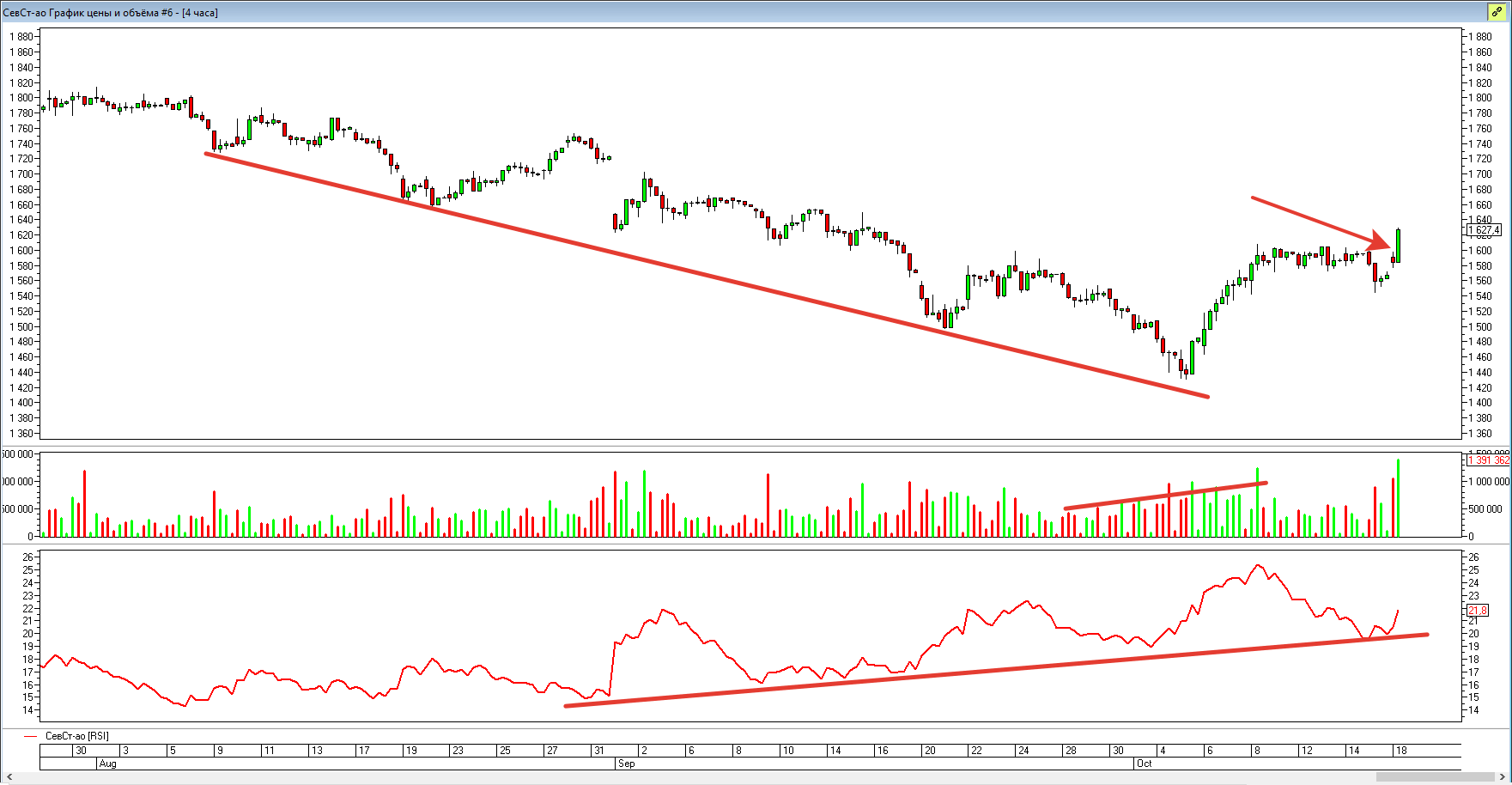Select the Sep month marker on timeline
The image size is (1512, 785).
pos(626,764)
